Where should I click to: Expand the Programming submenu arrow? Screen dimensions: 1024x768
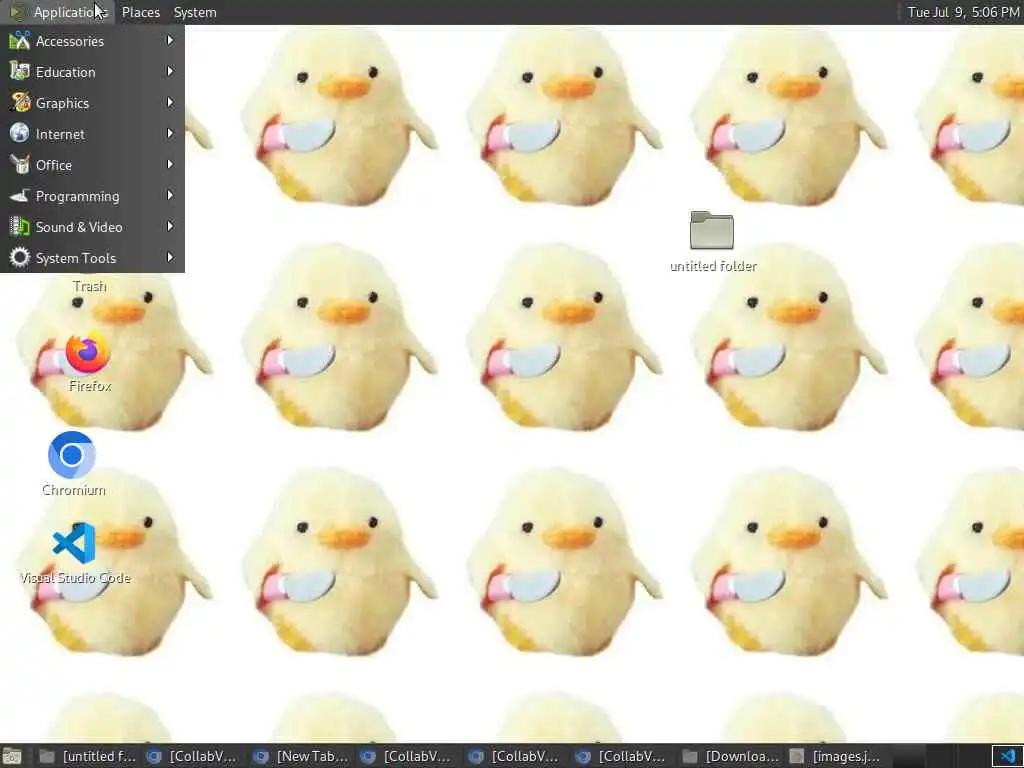coord(170,195)
